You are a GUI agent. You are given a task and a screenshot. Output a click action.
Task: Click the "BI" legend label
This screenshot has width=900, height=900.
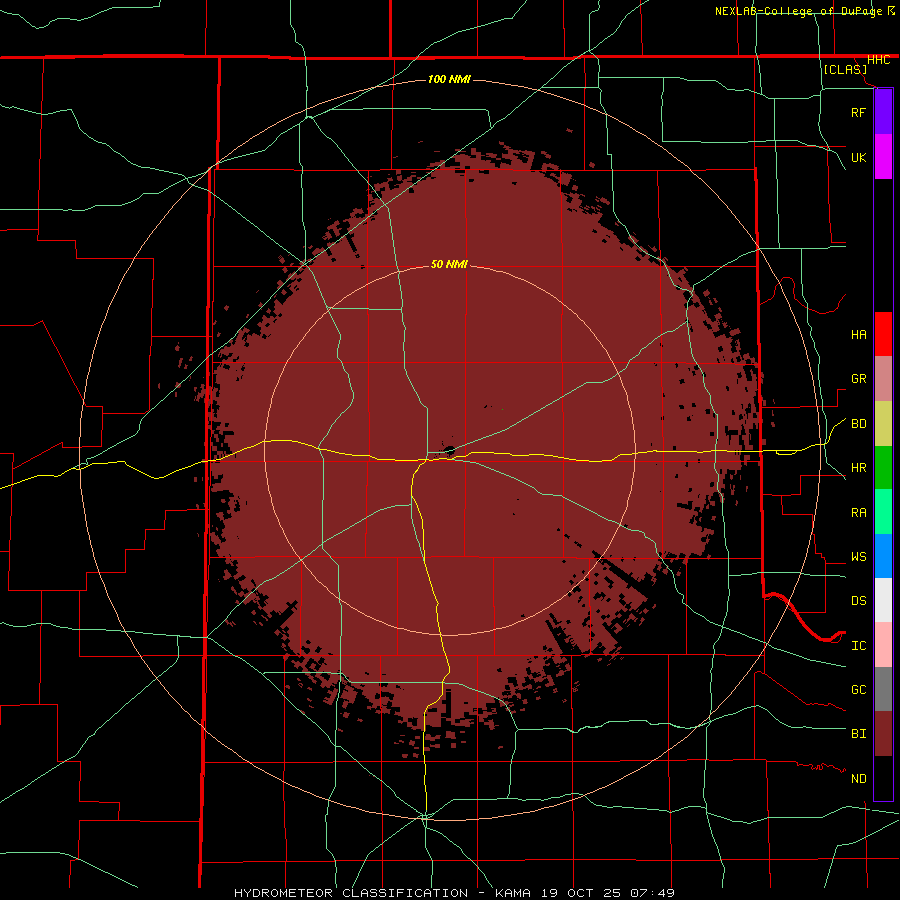coord(858,734)
